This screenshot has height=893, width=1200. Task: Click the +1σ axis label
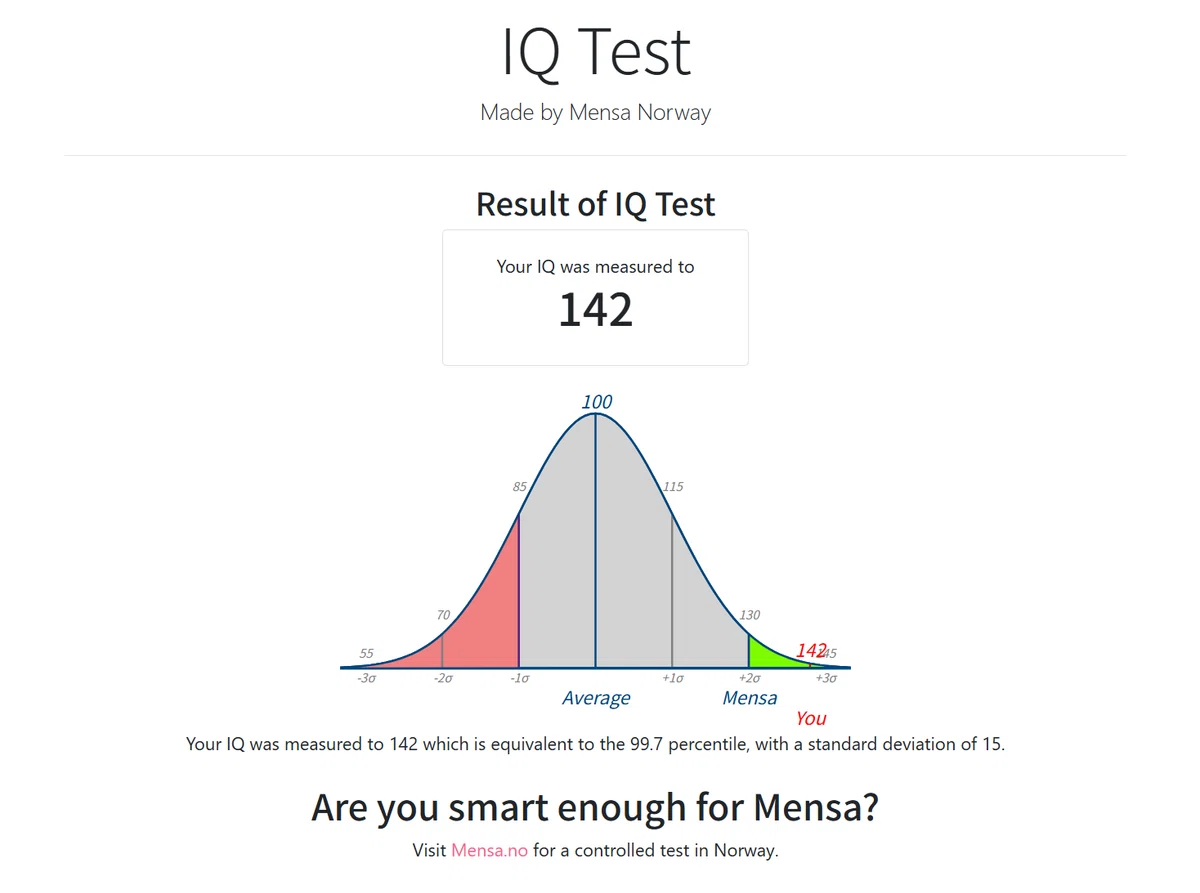pos(673,679)
